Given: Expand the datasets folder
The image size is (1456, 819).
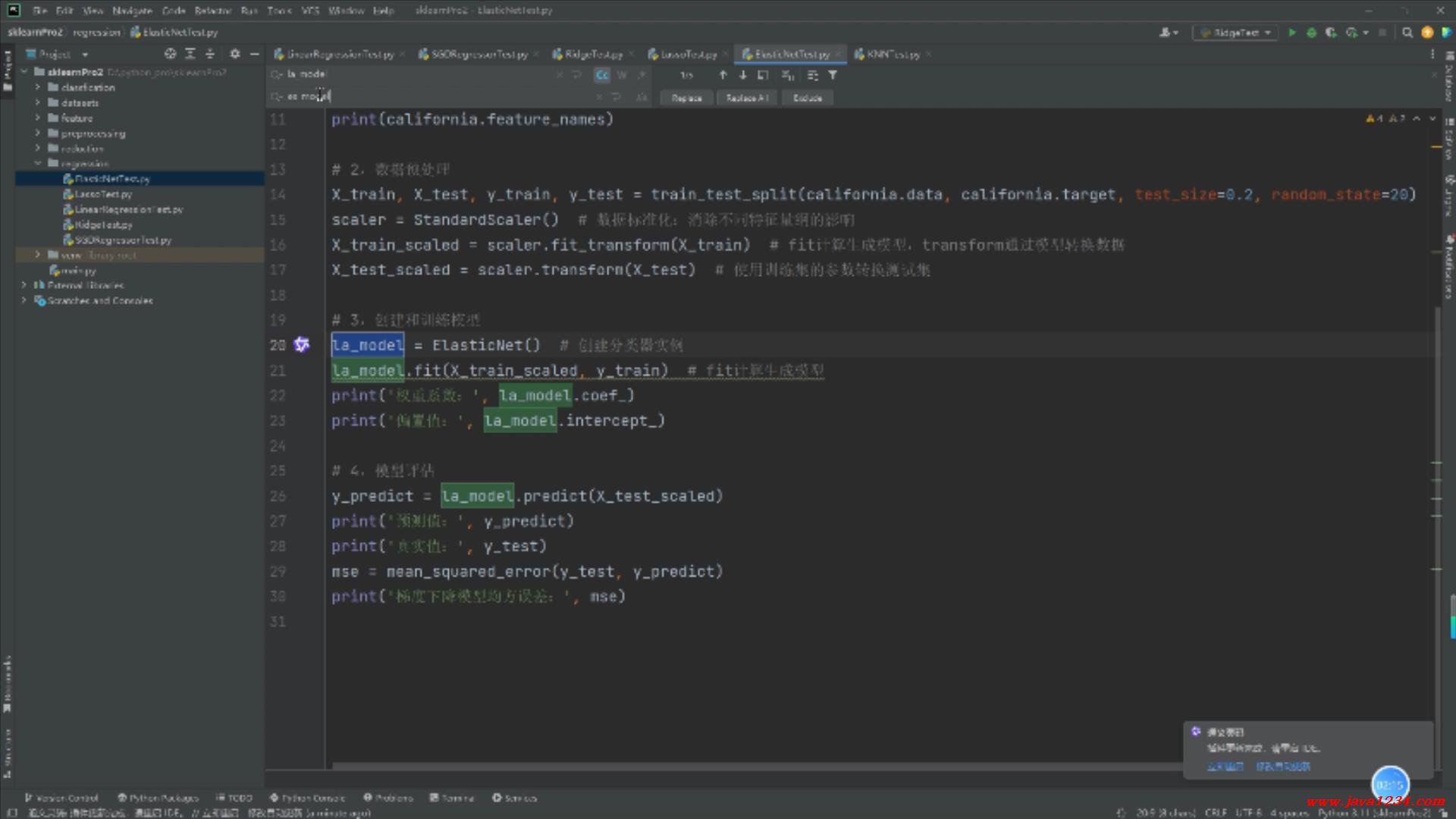Looking at the screenshot, I should [x=37, y=102].
